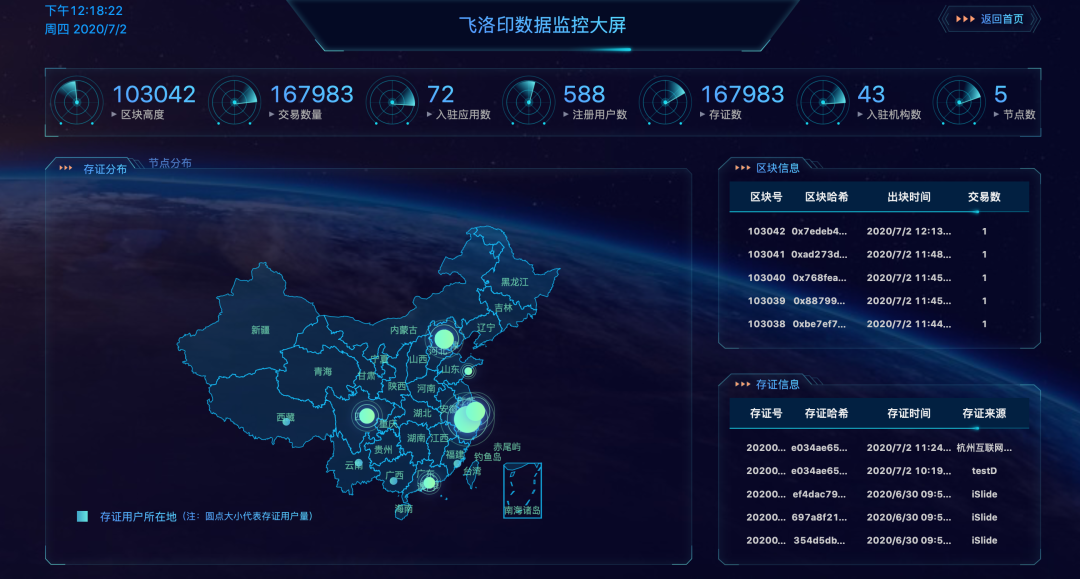Select the 入驻机构数 radar icon
Image resolution: width=1080 pixels, height=579 pixels.
click(823, 101)
